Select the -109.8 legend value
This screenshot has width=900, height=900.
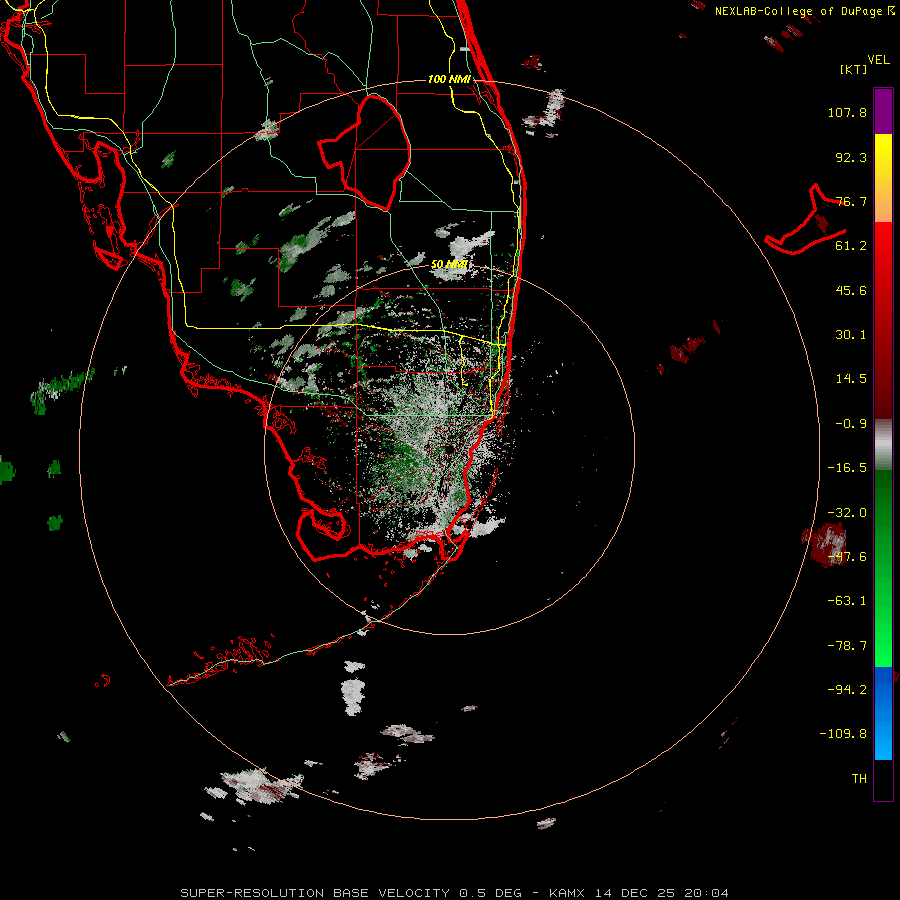(x=843, y=734)
